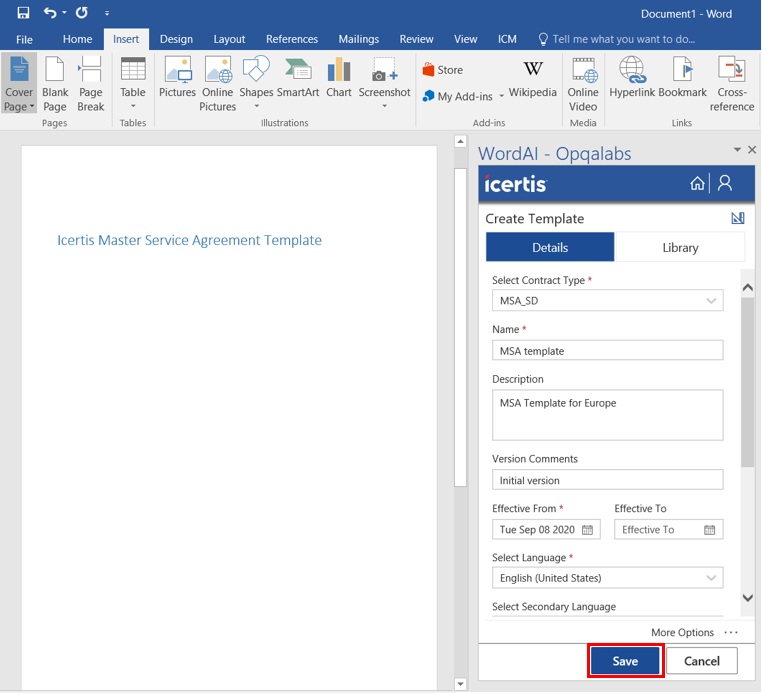Open the Select Language dropdown
This screenshot has width=762, height=694.
(711, 578)
